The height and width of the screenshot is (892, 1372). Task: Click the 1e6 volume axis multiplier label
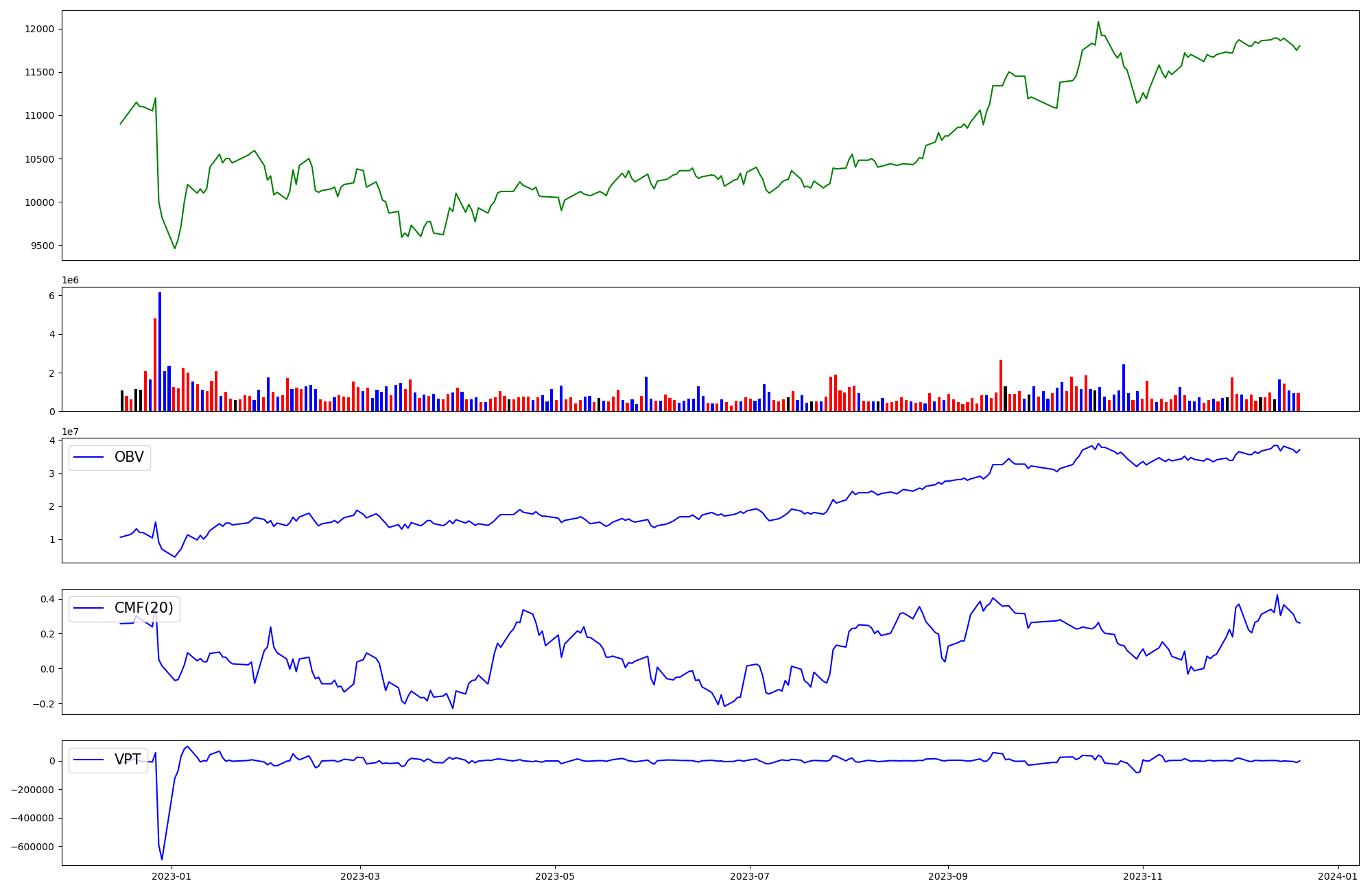(70, 281)
